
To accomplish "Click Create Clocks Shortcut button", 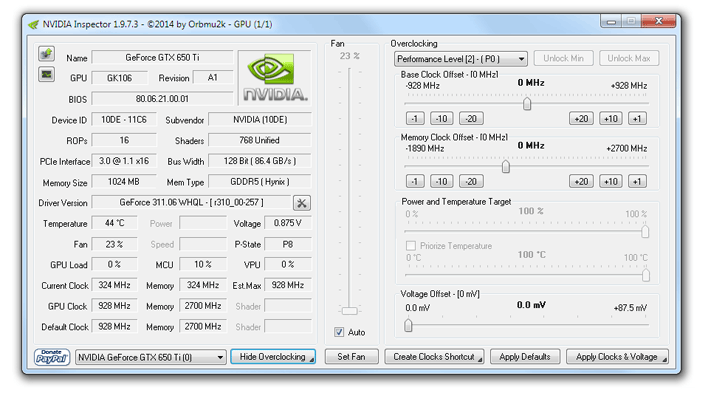I will click(x=434, y=356).
